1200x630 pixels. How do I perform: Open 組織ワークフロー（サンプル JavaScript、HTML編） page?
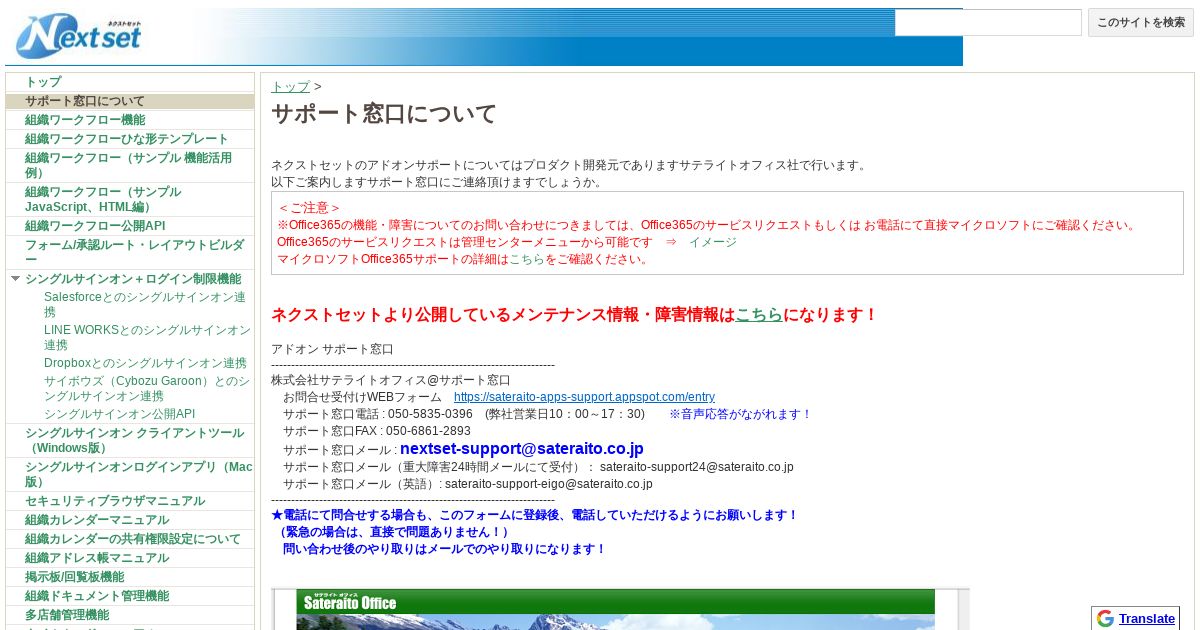point(103,199)
